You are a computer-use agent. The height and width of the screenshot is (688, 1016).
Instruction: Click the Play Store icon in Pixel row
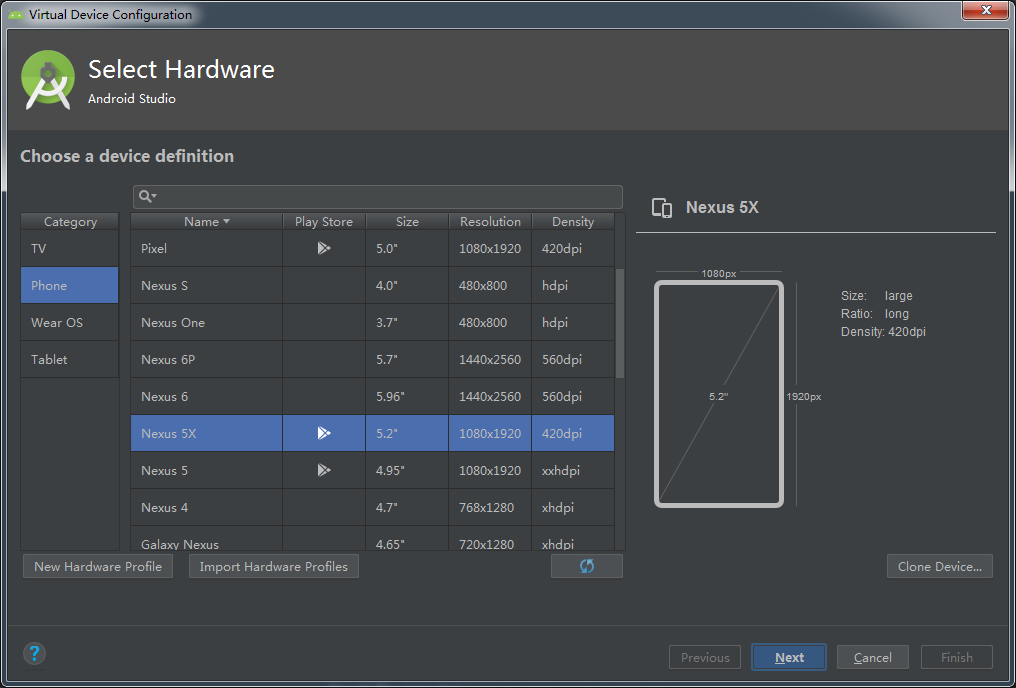[x=324, y=248]
